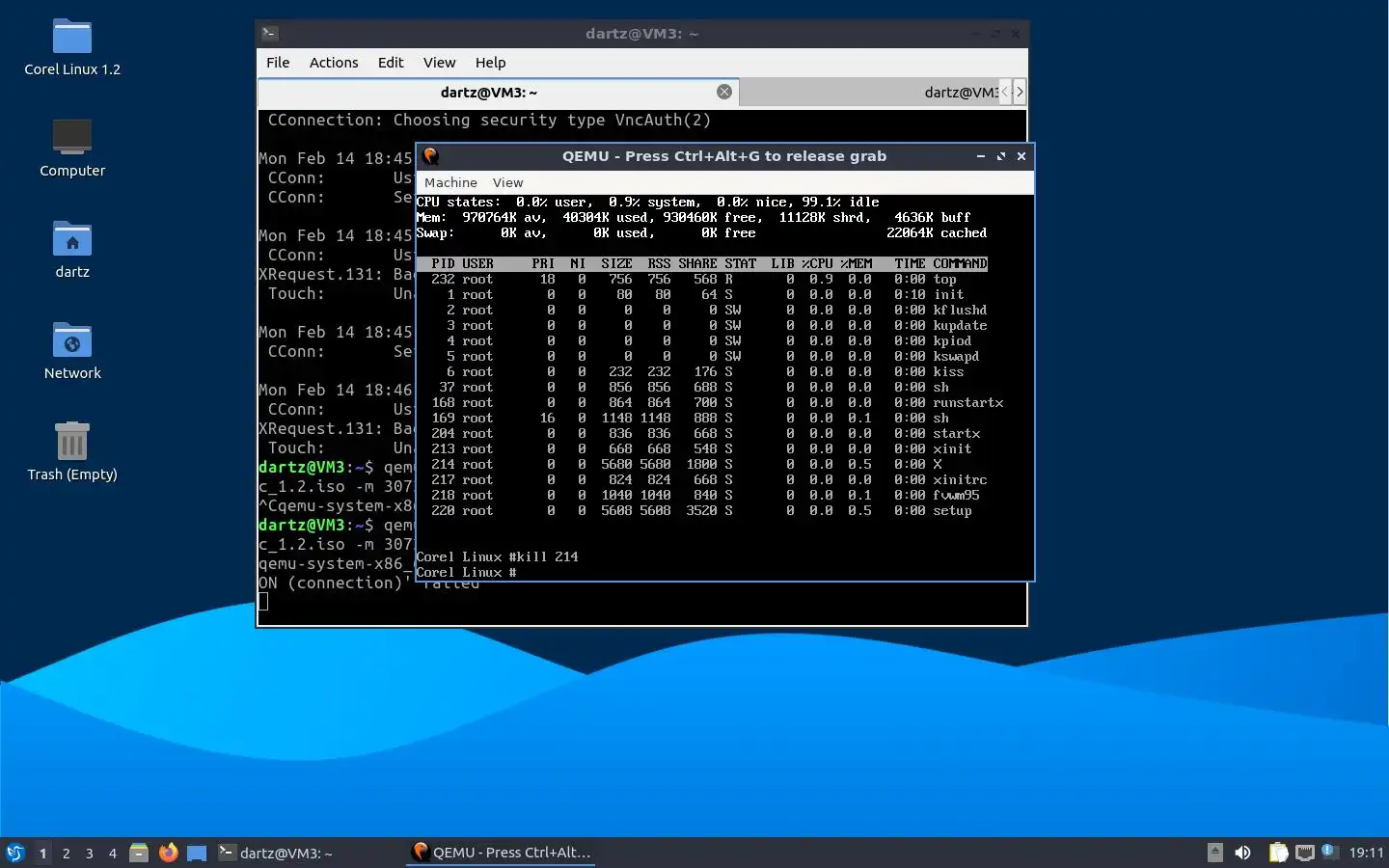Click the PID USER header row in top
This screenshot has height=868, width=1389.
tap(702, 263)
